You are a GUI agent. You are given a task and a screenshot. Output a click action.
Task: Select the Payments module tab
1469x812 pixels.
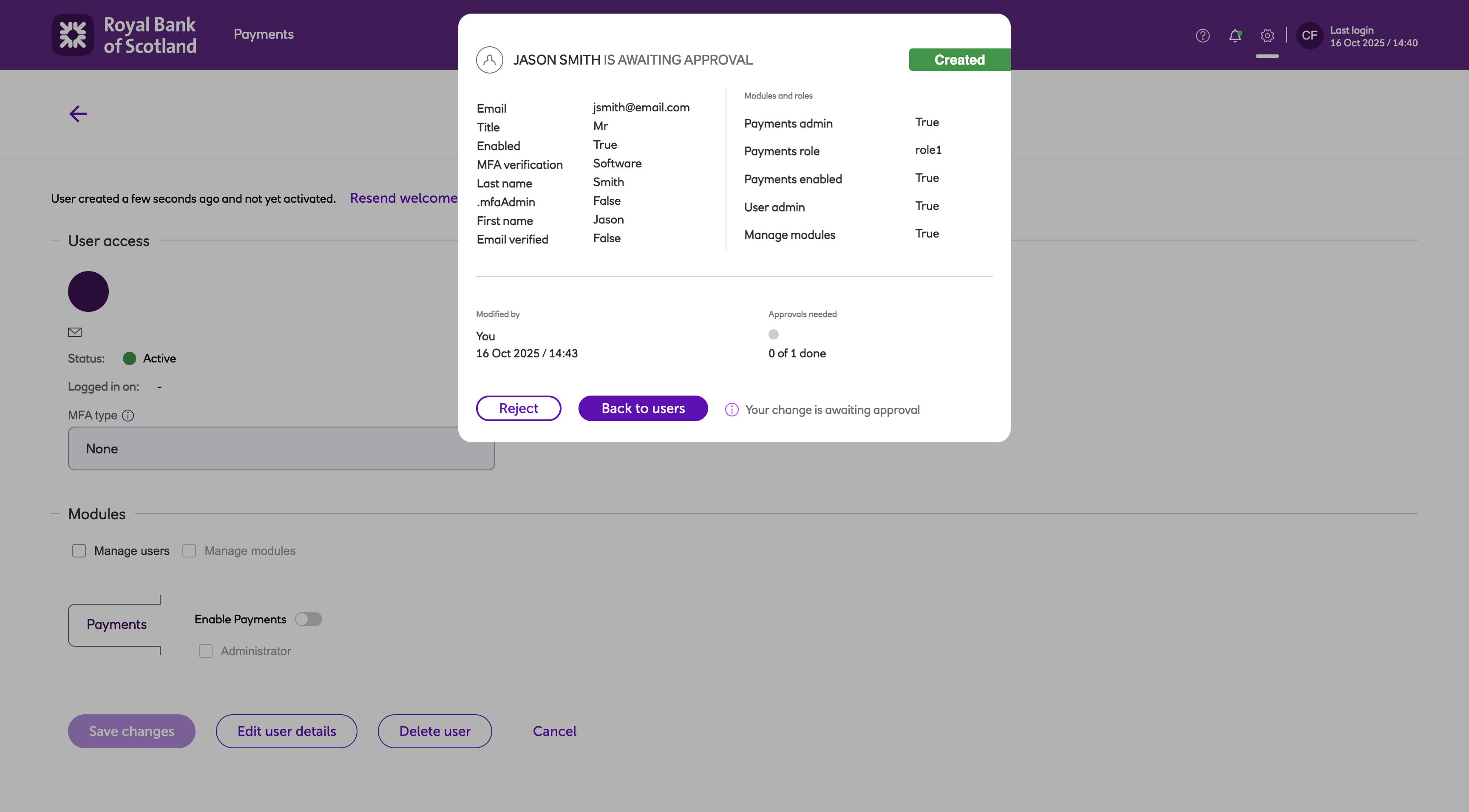click(116, 624)
